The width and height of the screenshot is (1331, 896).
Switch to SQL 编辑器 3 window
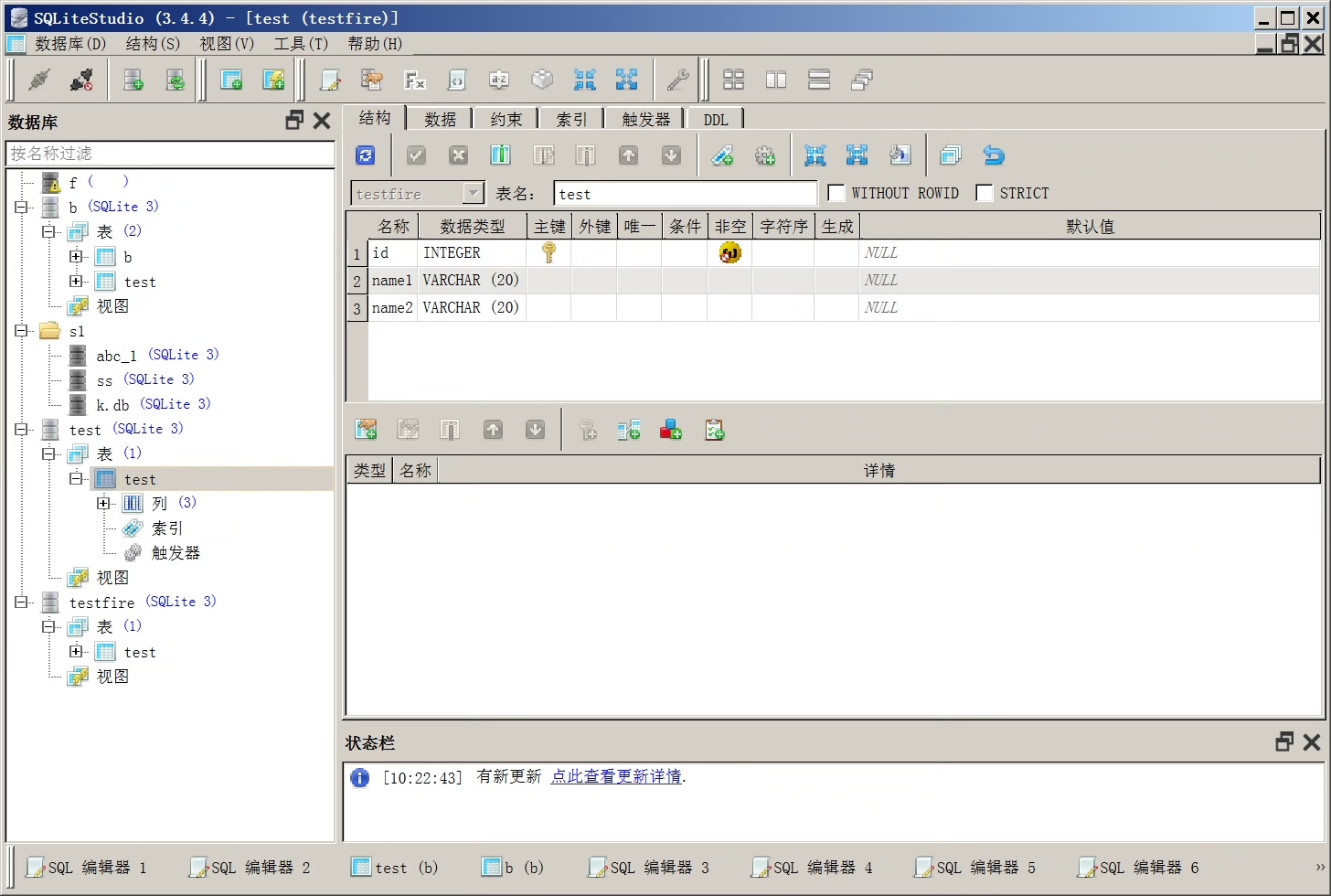click(x=650, y=868)
